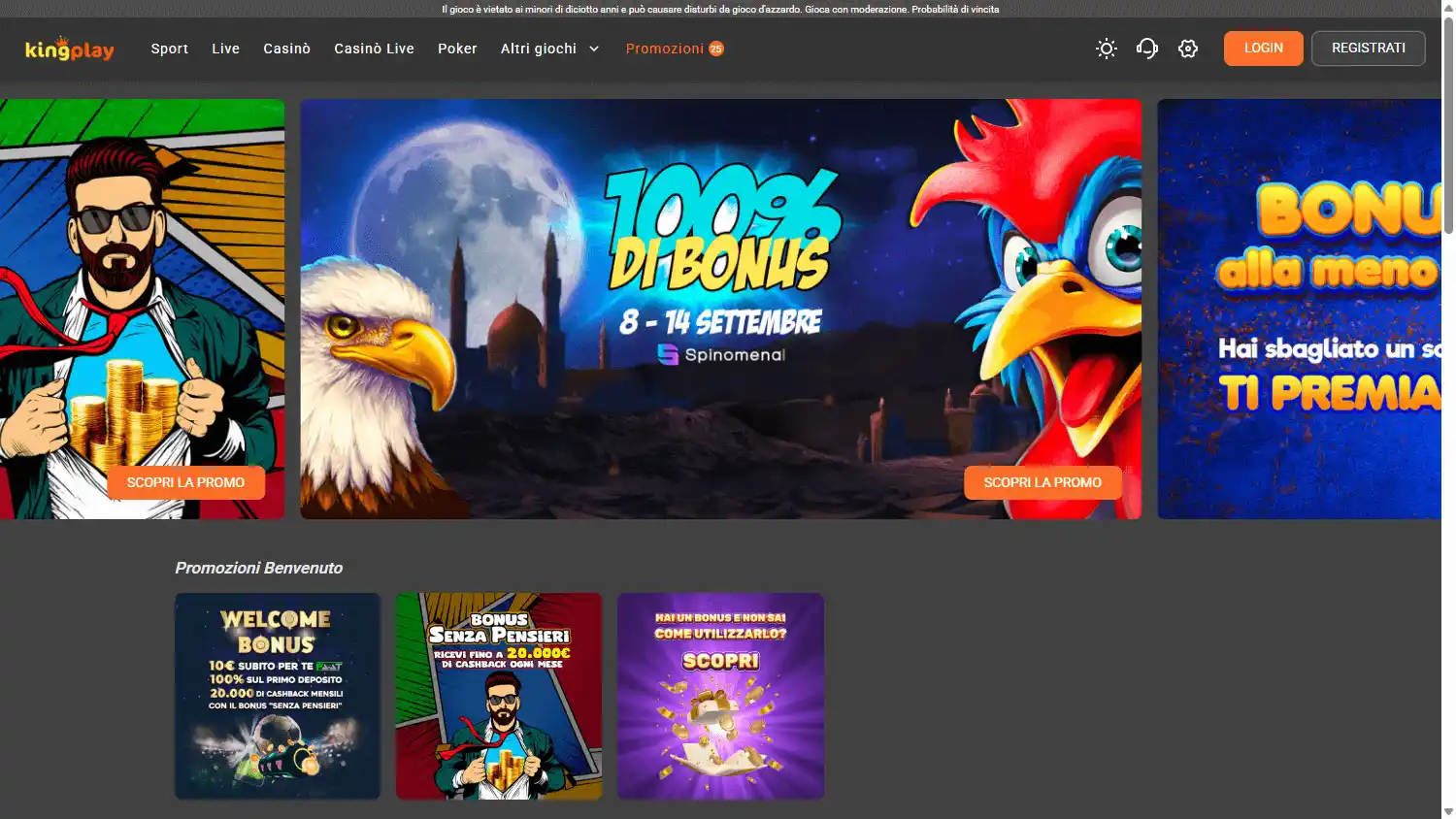The width and height of the screenshot is (1456, 819).
Task: Click the Promozioni 25 count badge
Action: click(716, 49)
